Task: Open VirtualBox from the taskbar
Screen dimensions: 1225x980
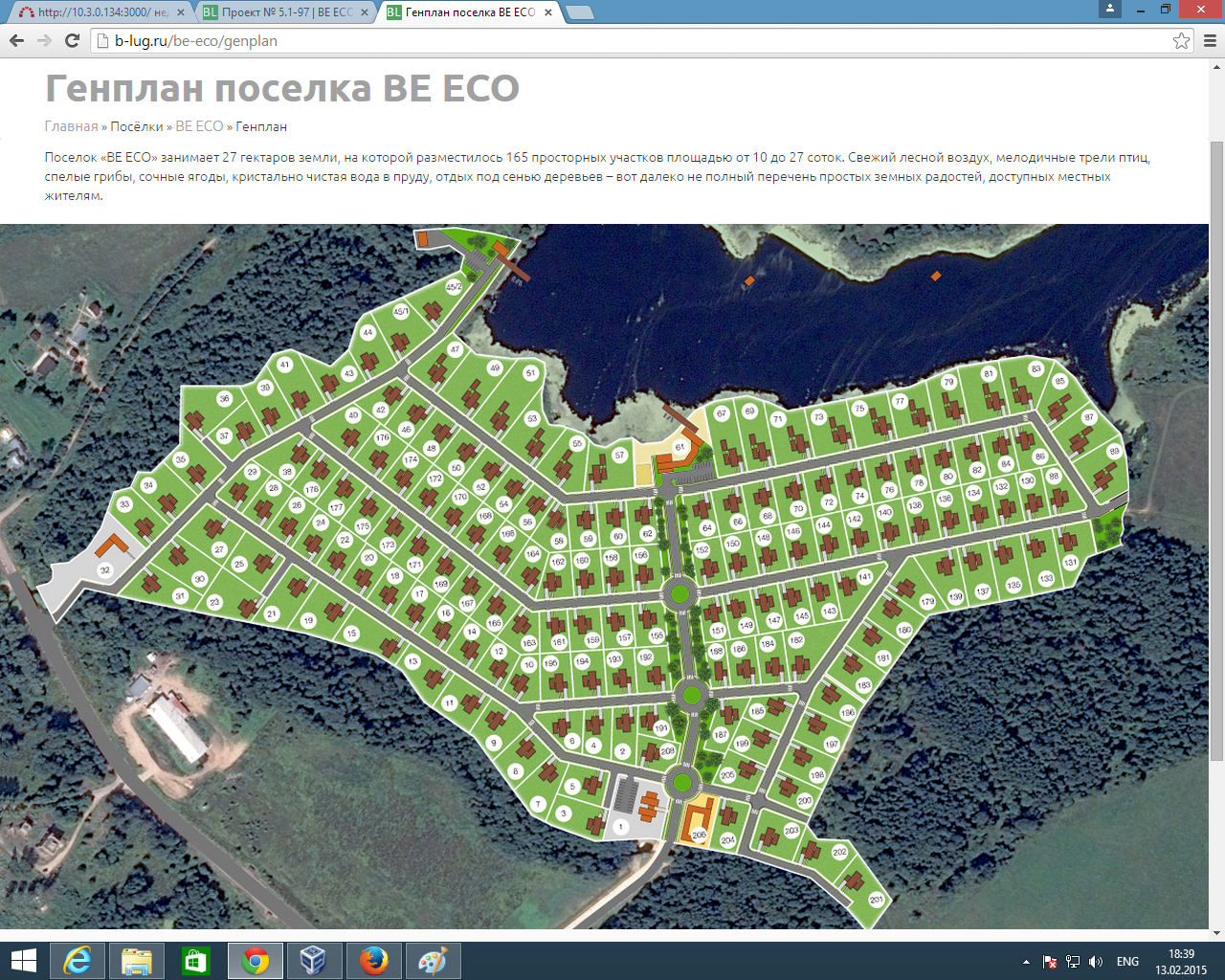Action: pyautogui.click(x=314, y=961)
